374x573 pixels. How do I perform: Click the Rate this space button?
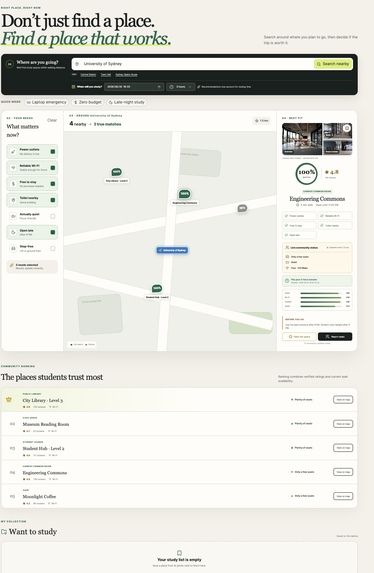299,337
